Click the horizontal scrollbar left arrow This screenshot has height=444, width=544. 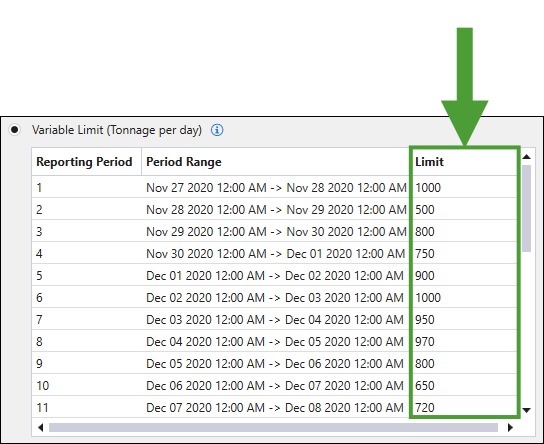(x=41, y=427)
